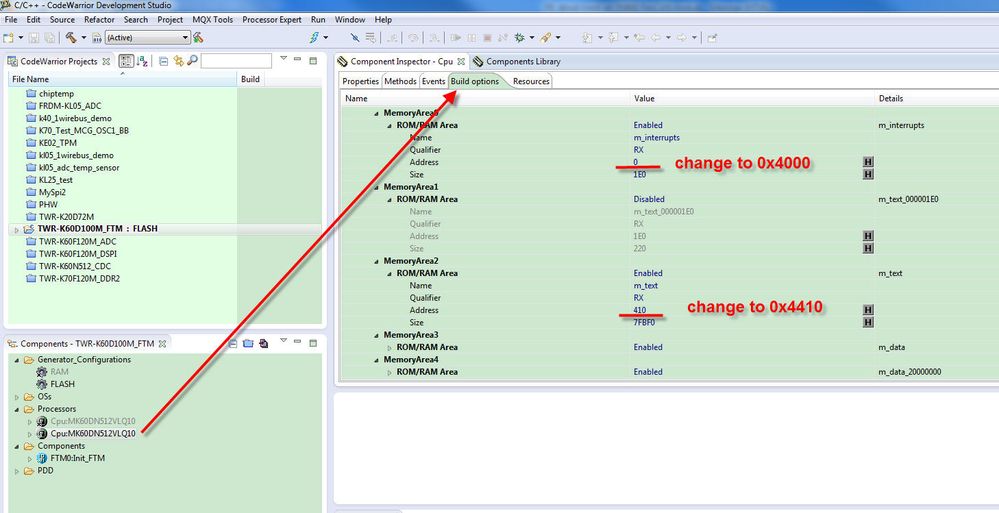Open the Active build configuration combo box

(x=147, y=38)
